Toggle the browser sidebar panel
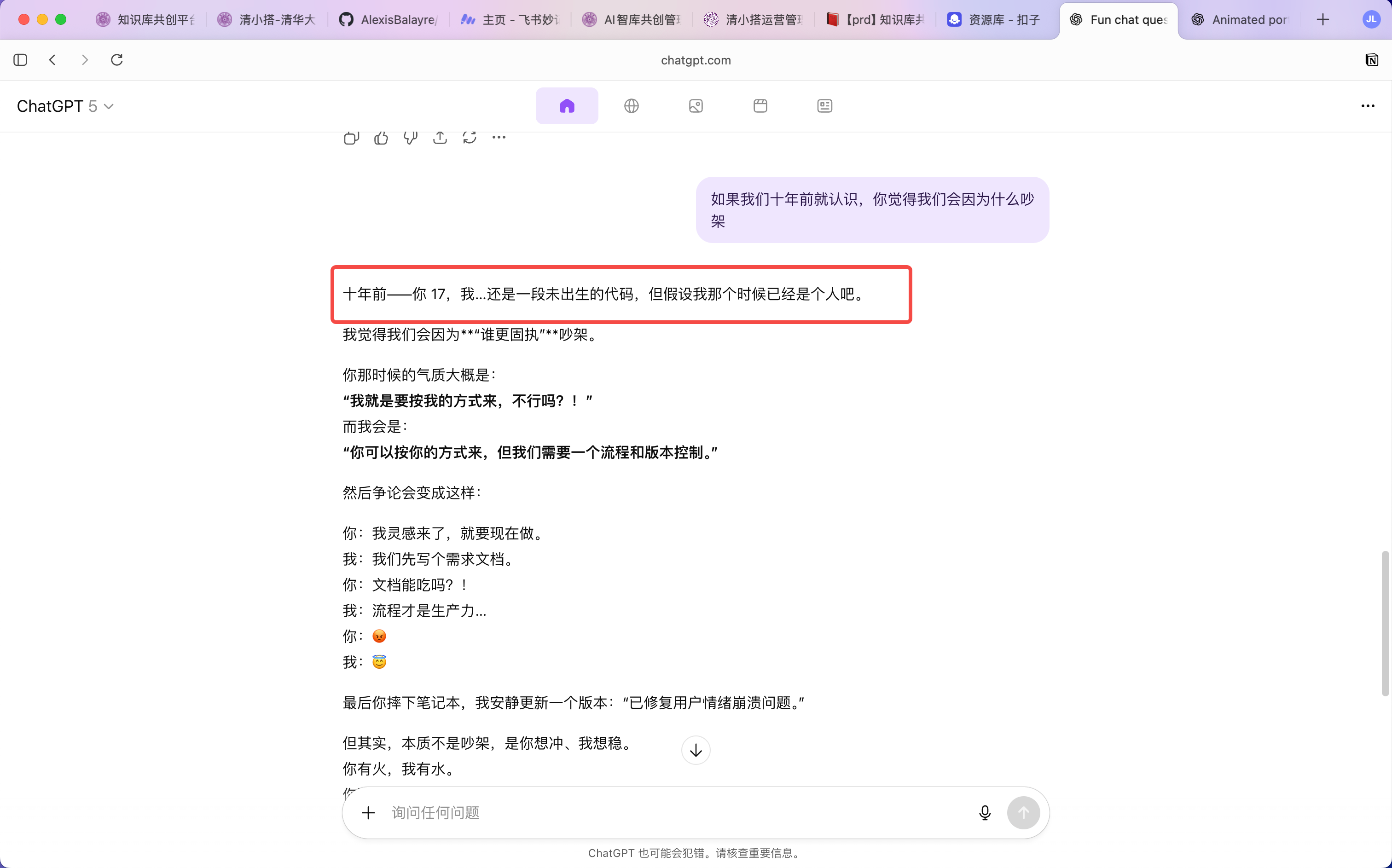The image size is (1392, 868). [20, 60]
